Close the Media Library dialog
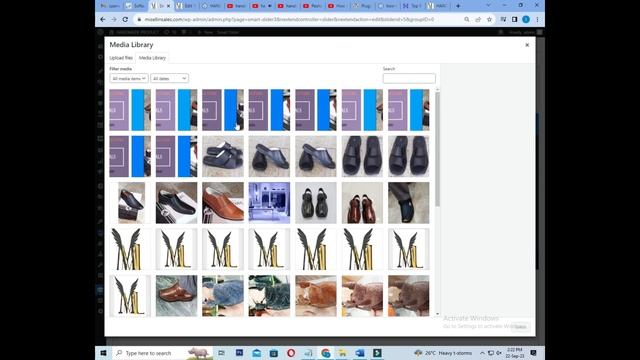 (x=527, y=45)
